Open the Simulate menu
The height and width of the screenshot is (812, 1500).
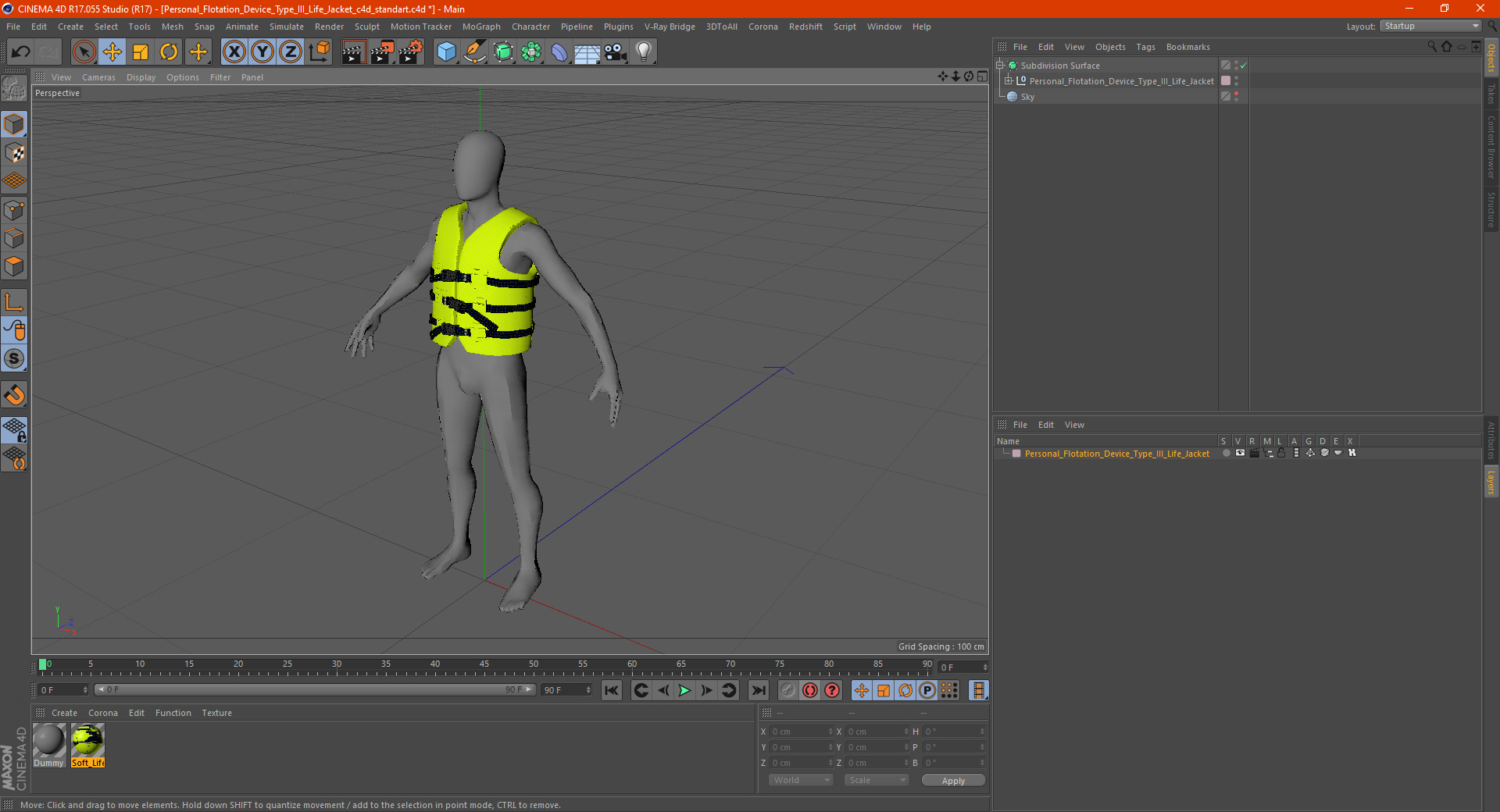[287, 27]
